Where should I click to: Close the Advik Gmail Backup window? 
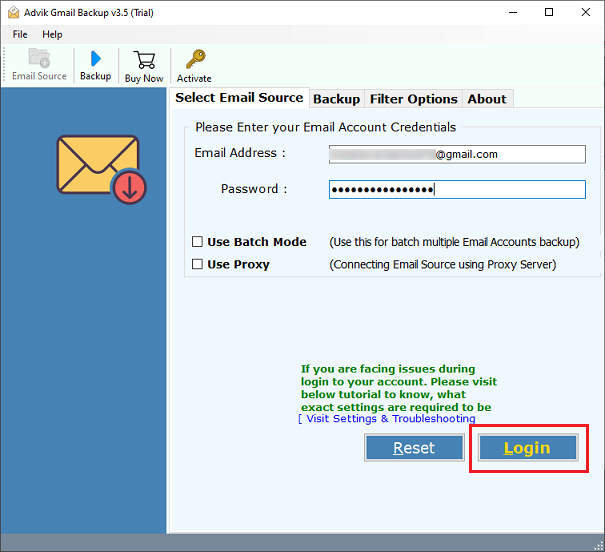(585, 12)
